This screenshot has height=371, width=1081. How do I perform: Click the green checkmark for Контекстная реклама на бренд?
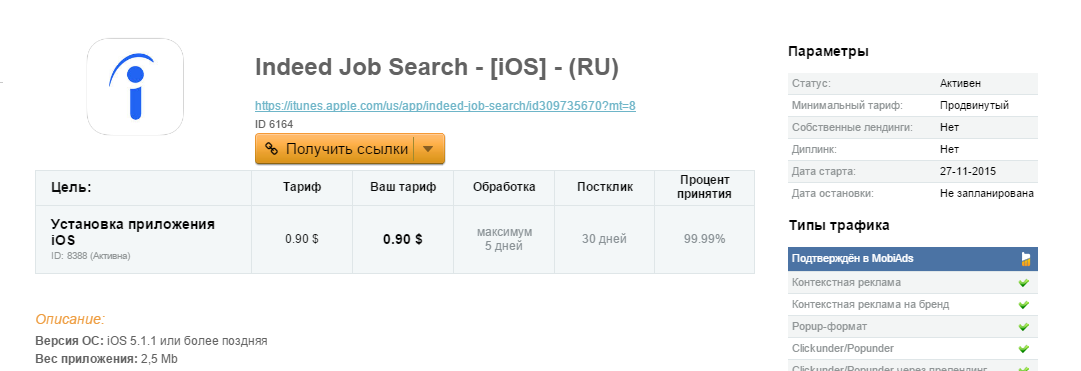coord(1024,305)
